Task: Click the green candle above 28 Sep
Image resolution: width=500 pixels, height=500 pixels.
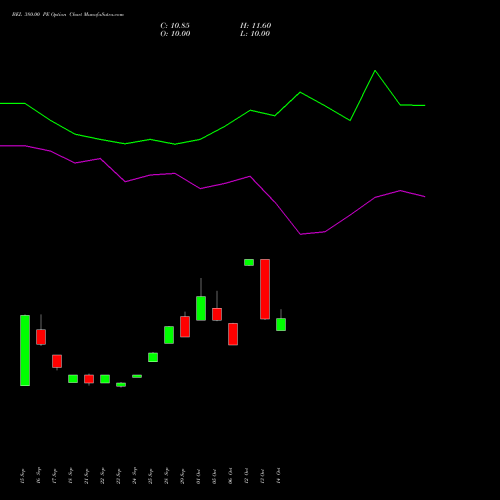Action: tap(169, 335)
